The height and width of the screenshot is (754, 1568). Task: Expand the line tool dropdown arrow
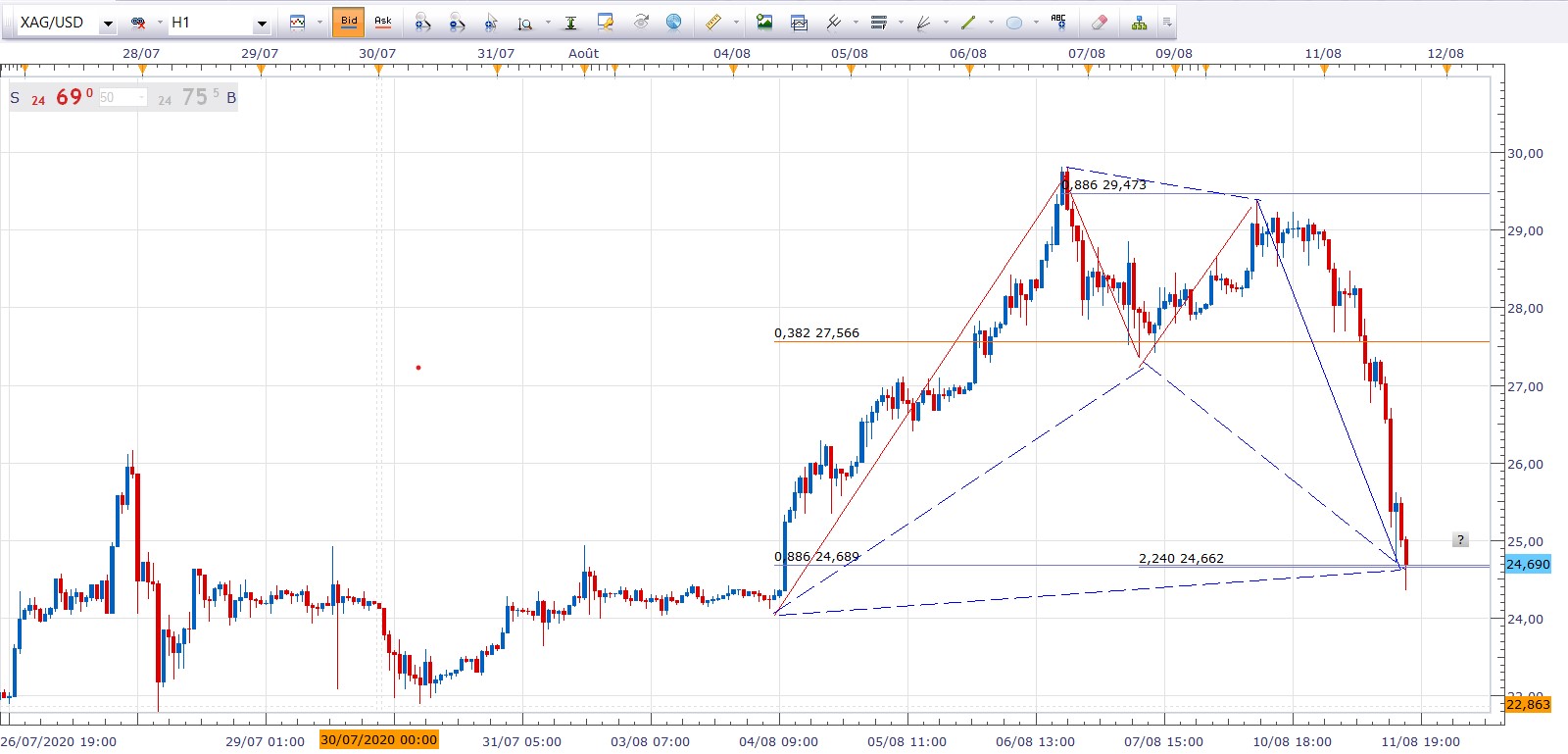pos(990,22)
